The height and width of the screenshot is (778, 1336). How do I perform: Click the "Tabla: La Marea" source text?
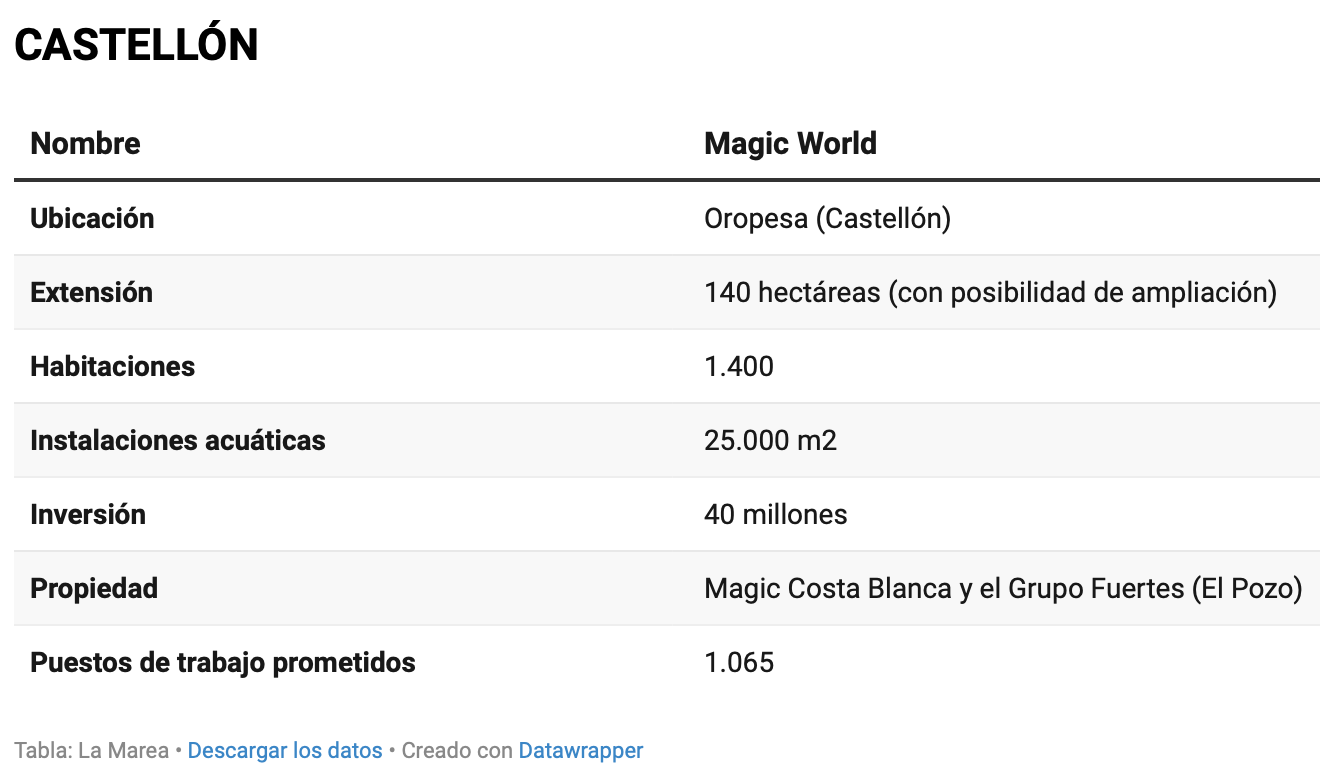click(x=91, y=750)
